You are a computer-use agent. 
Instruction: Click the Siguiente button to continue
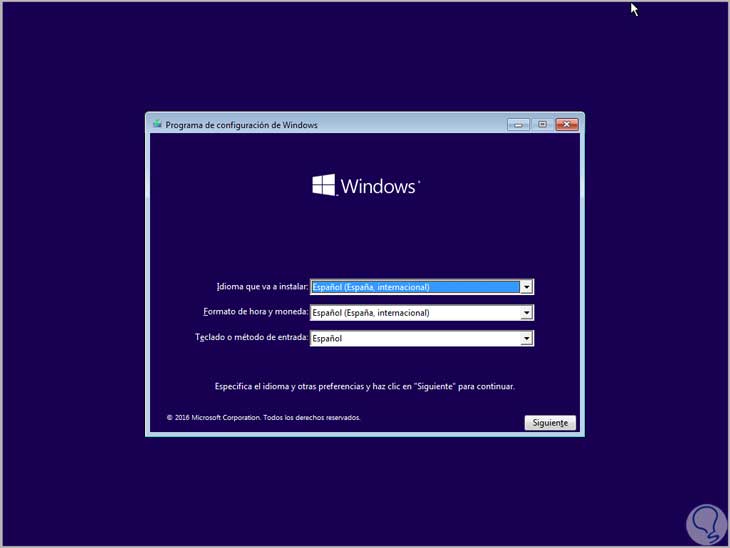[x=550, y=422]
